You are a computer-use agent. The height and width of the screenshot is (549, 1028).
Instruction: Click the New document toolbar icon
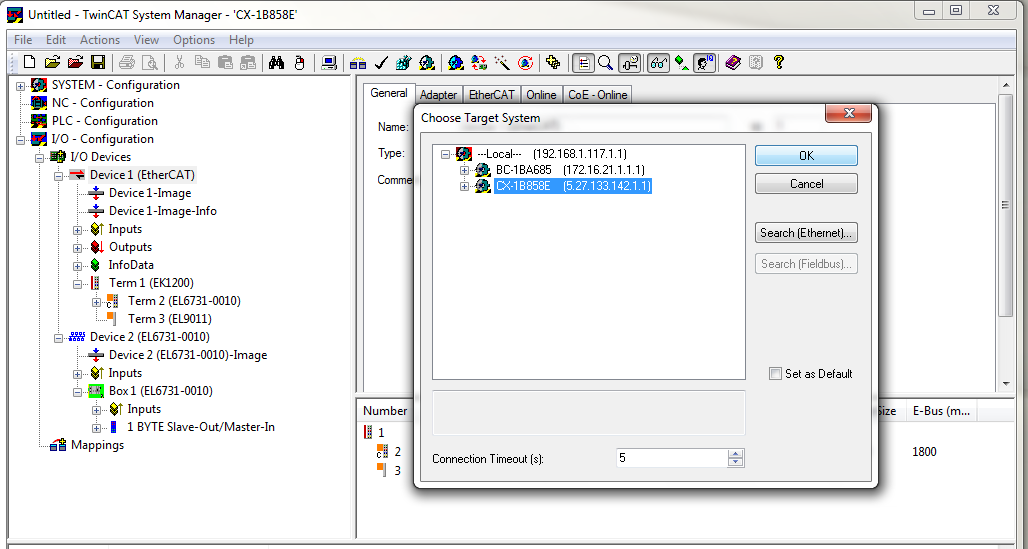[30, 62]
